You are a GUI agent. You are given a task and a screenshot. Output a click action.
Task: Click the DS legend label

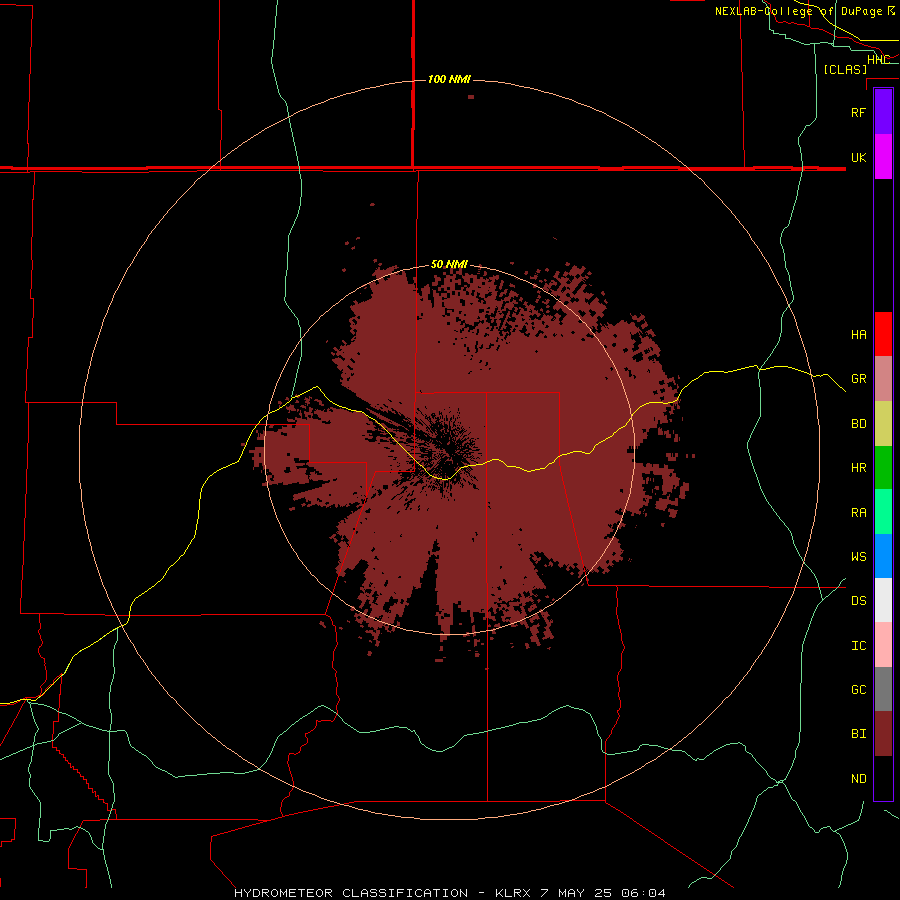pyautogui.click(x=858, y=600)
